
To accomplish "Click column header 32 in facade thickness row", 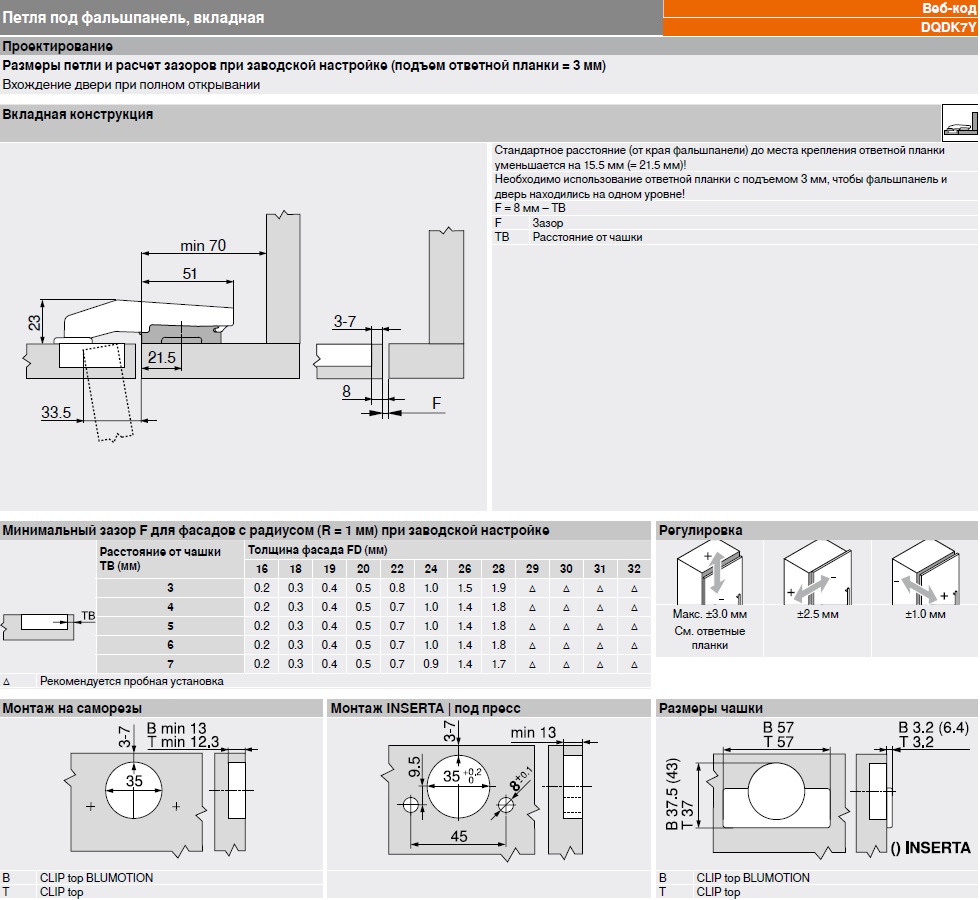I will coord(634,569).
